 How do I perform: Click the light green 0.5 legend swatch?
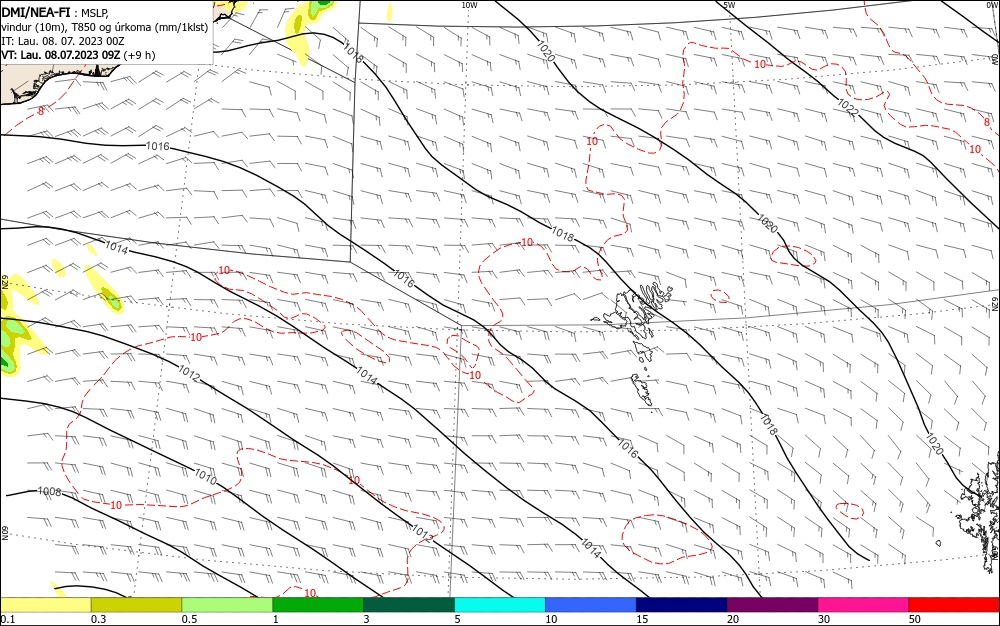tap(227, 605)
